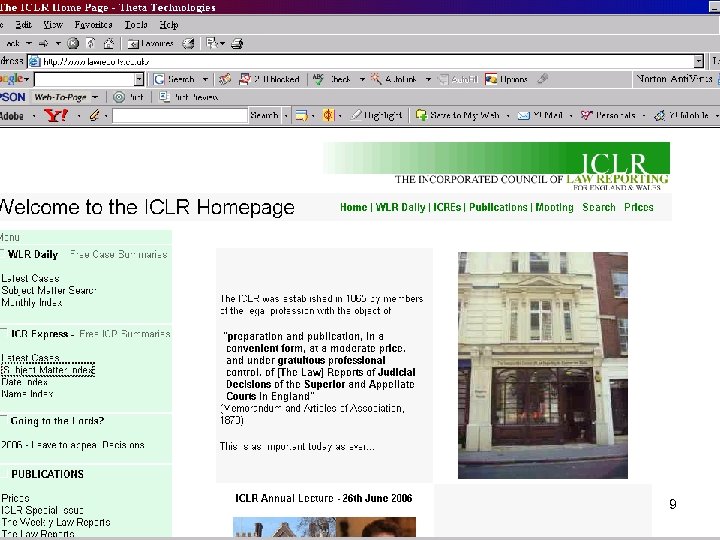Open the Help menu
Viewport: 720px width, 540px height.
[169, 25]
